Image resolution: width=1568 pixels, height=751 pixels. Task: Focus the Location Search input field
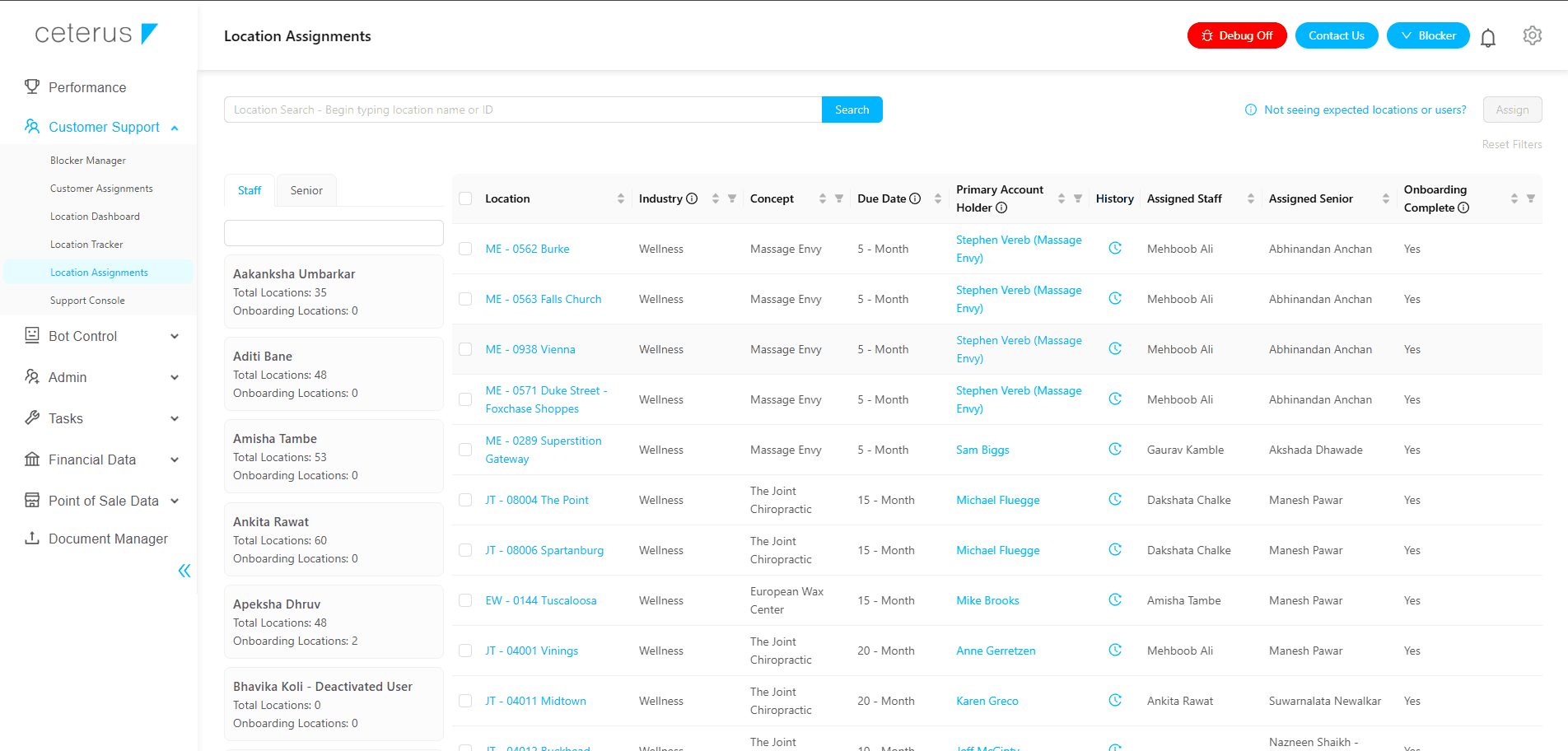[523, 110]
